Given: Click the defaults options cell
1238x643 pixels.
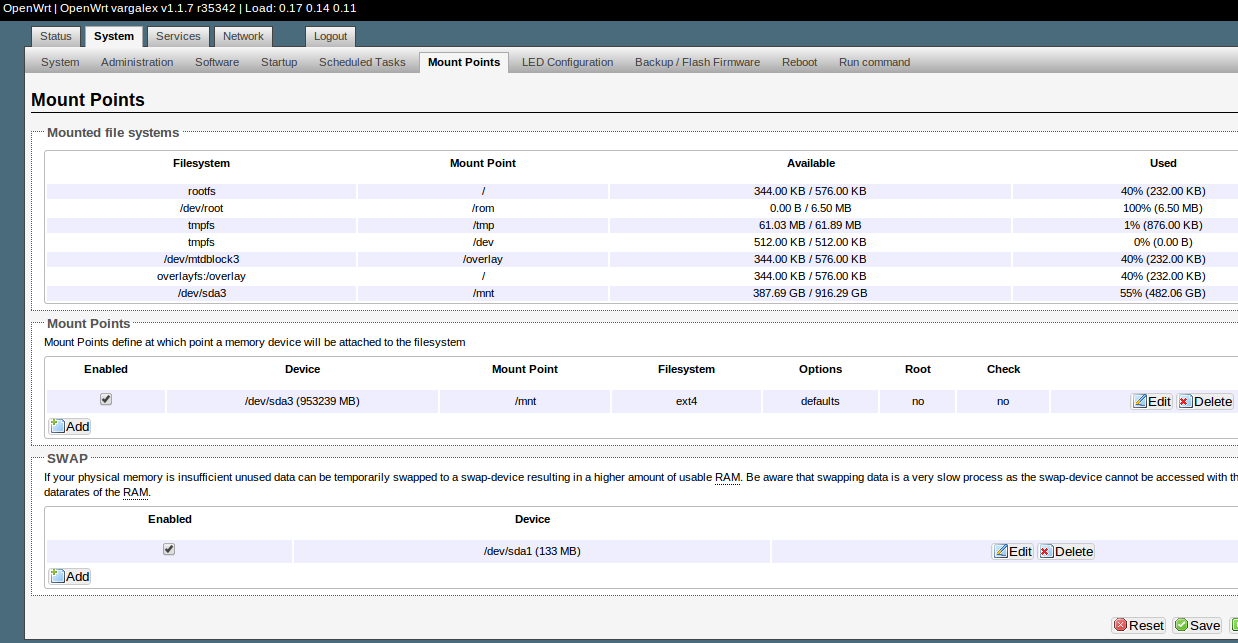Looking at the screenshot, I should [820, 401].
